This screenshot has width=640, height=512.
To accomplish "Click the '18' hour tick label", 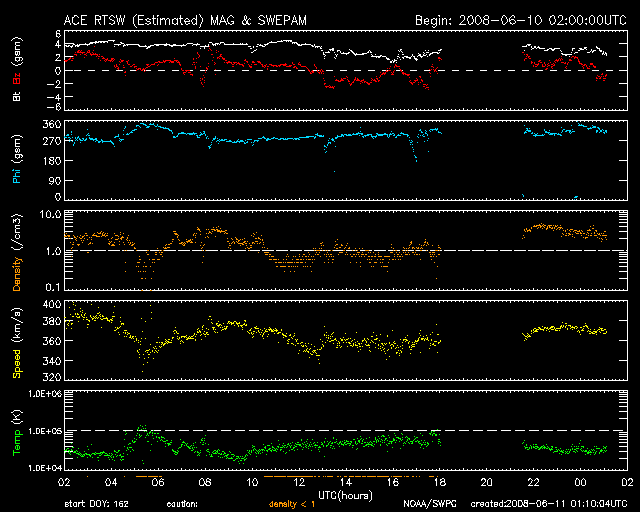I will (x=440, y=483).
